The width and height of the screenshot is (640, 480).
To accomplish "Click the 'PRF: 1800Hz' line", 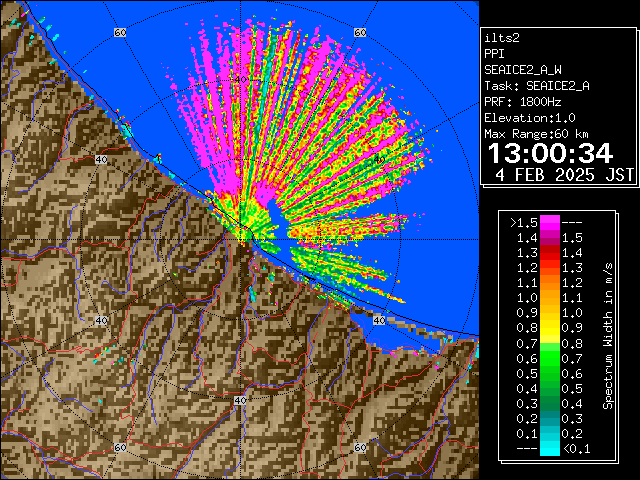I will (x=523, y=102).
